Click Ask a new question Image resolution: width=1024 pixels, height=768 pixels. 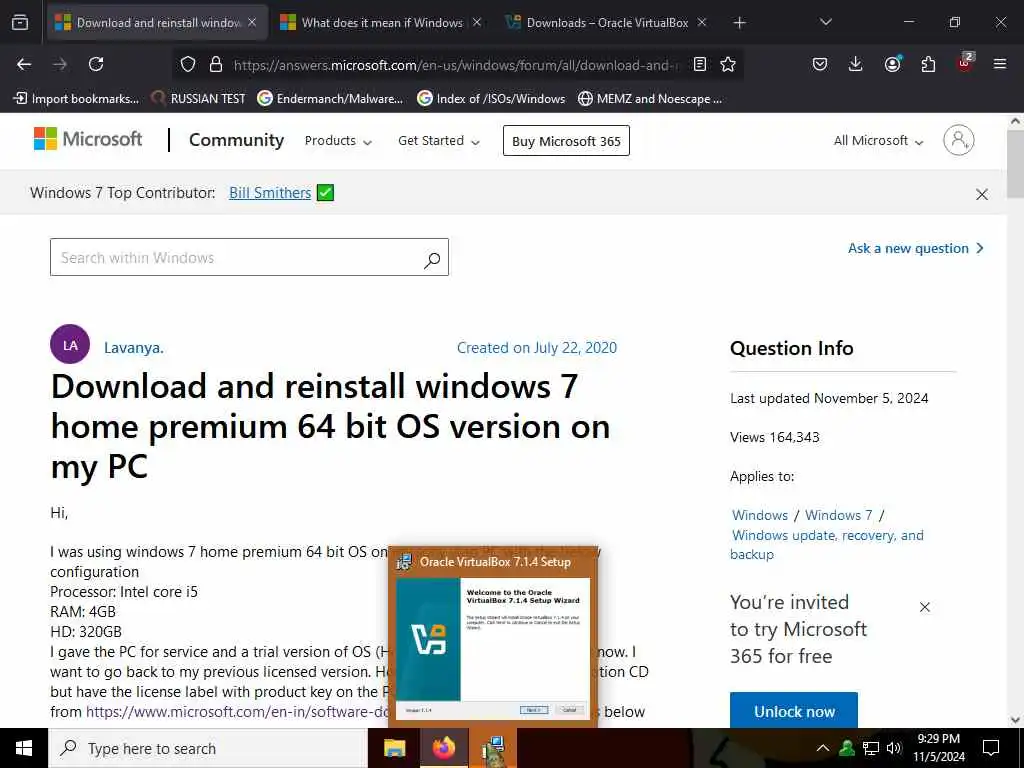[x=916, y=248]
